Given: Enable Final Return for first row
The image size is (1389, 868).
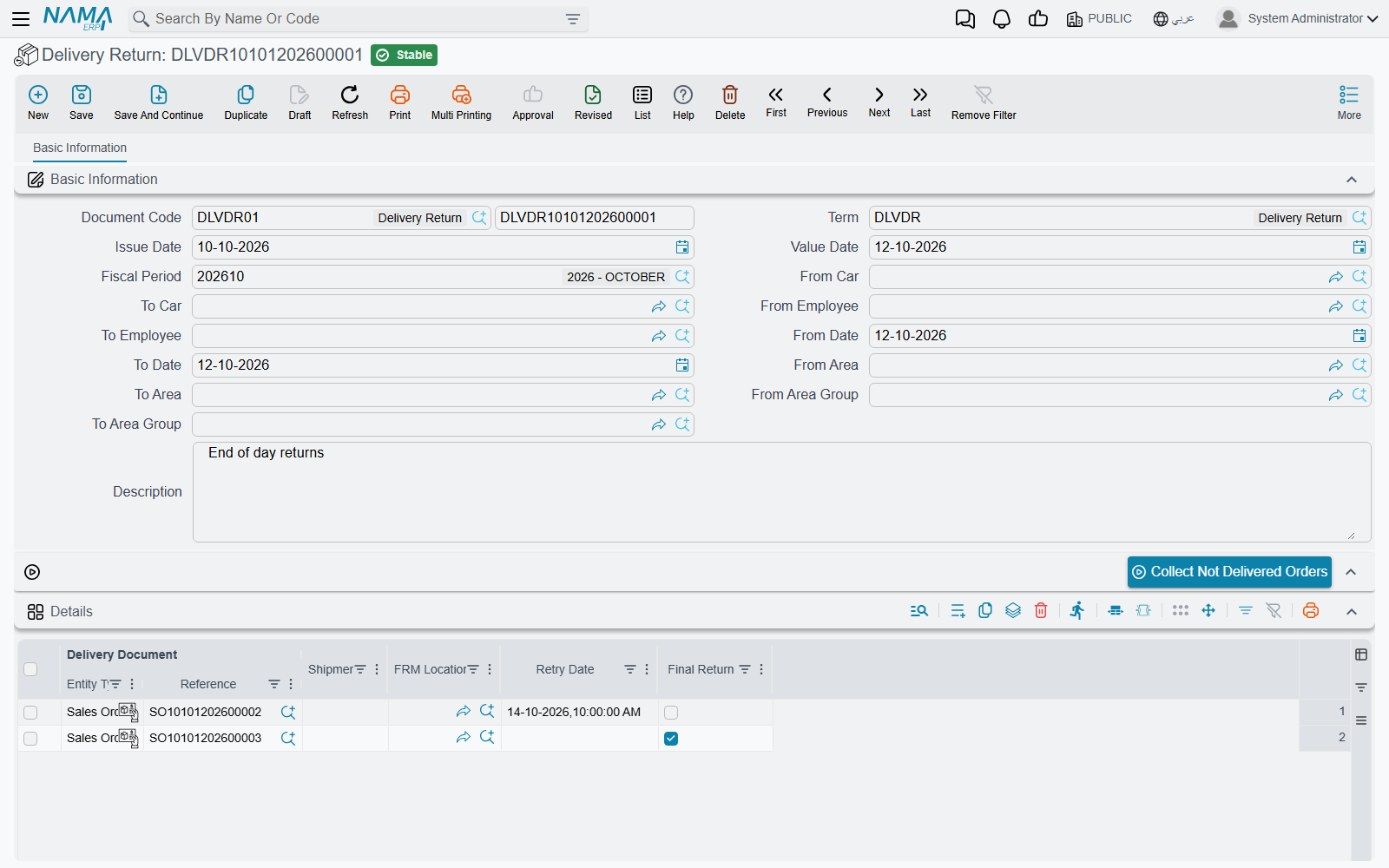Looking at the screenshot, I should [671, 713].
